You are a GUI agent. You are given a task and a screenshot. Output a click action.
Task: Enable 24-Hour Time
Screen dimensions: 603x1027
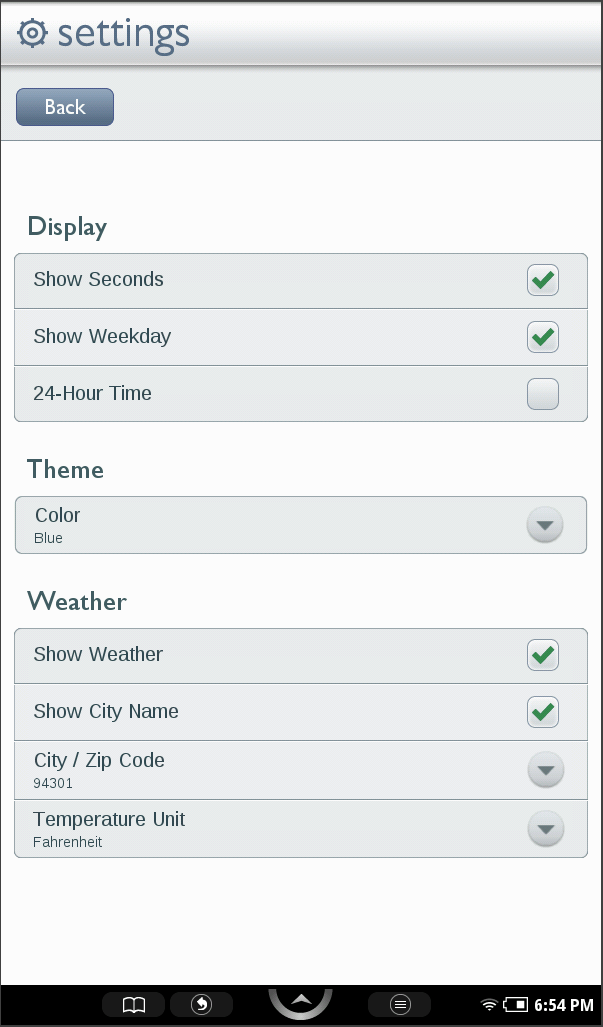[x=543, y=393]
